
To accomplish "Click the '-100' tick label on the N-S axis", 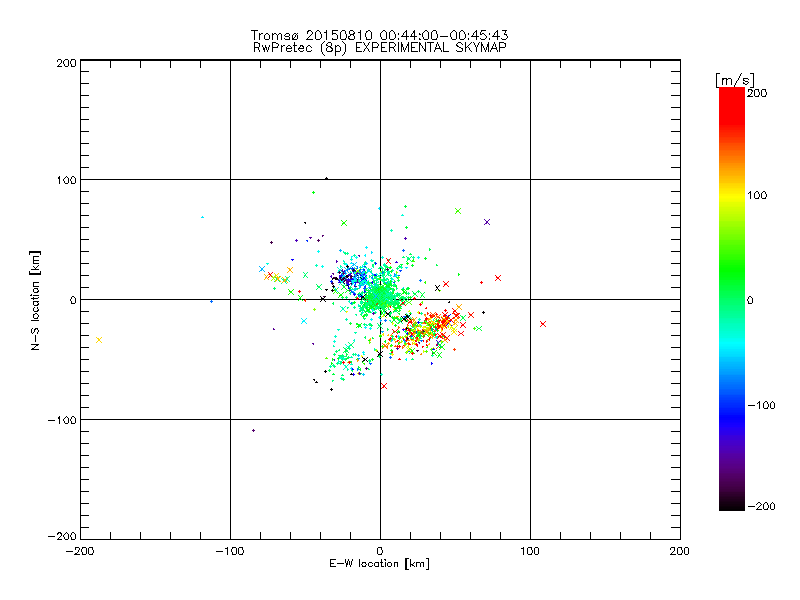I will [x=62, y=420].
